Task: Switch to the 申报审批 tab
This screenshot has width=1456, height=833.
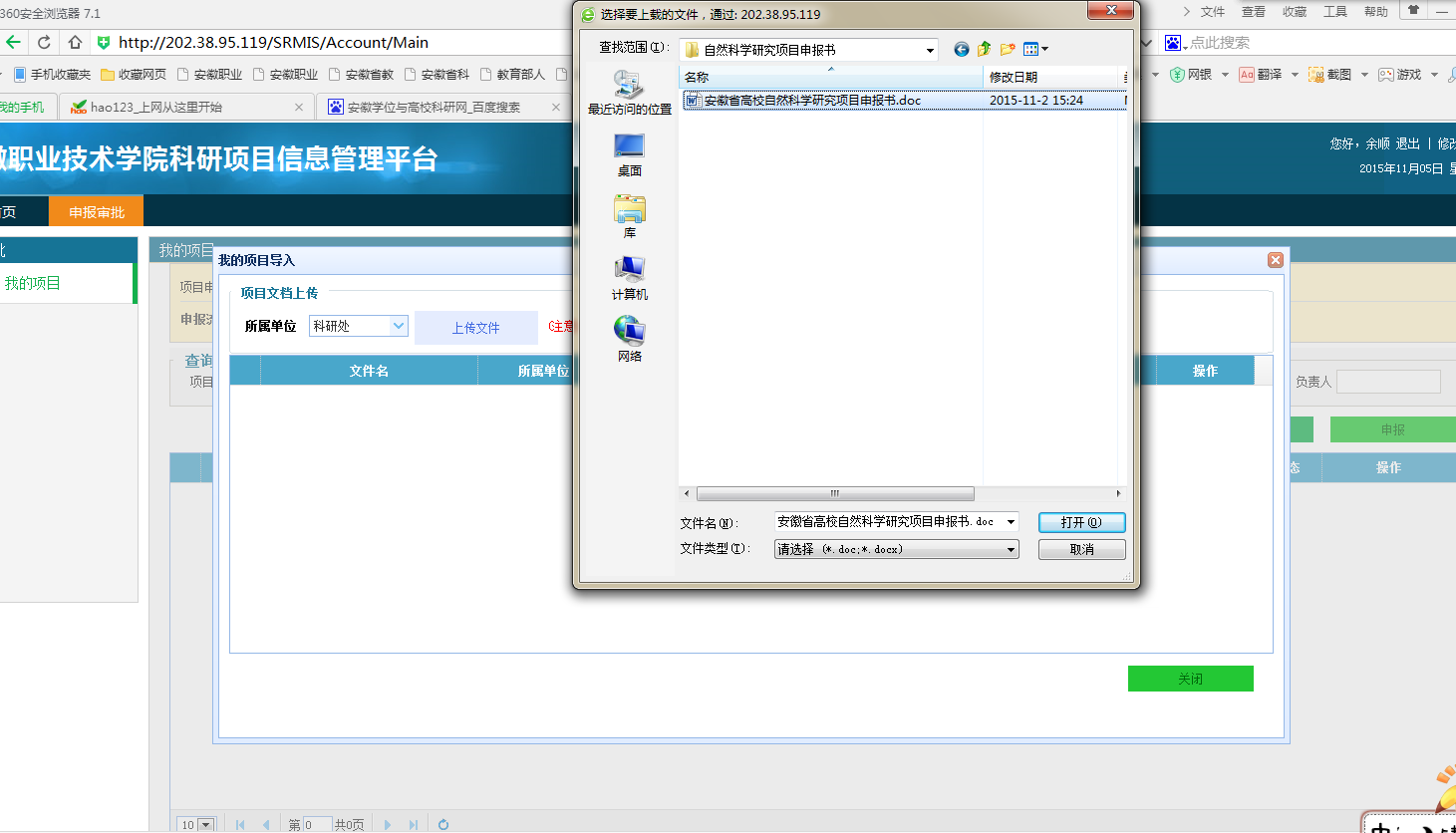Action: point(97,212)
